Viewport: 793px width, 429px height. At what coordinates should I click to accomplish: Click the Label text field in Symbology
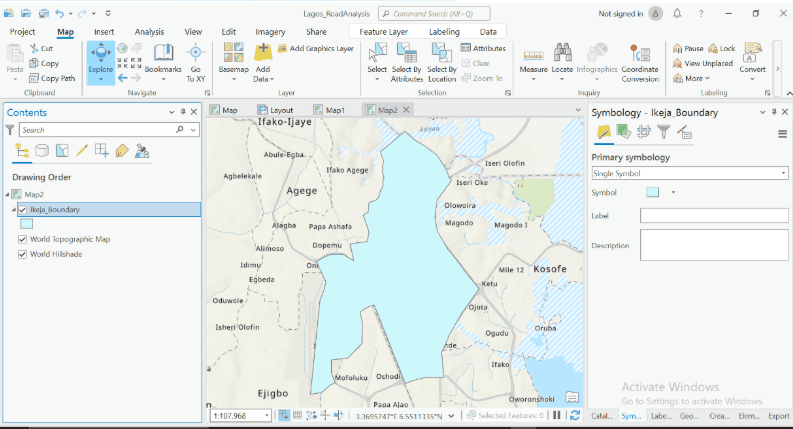point(714,215)
